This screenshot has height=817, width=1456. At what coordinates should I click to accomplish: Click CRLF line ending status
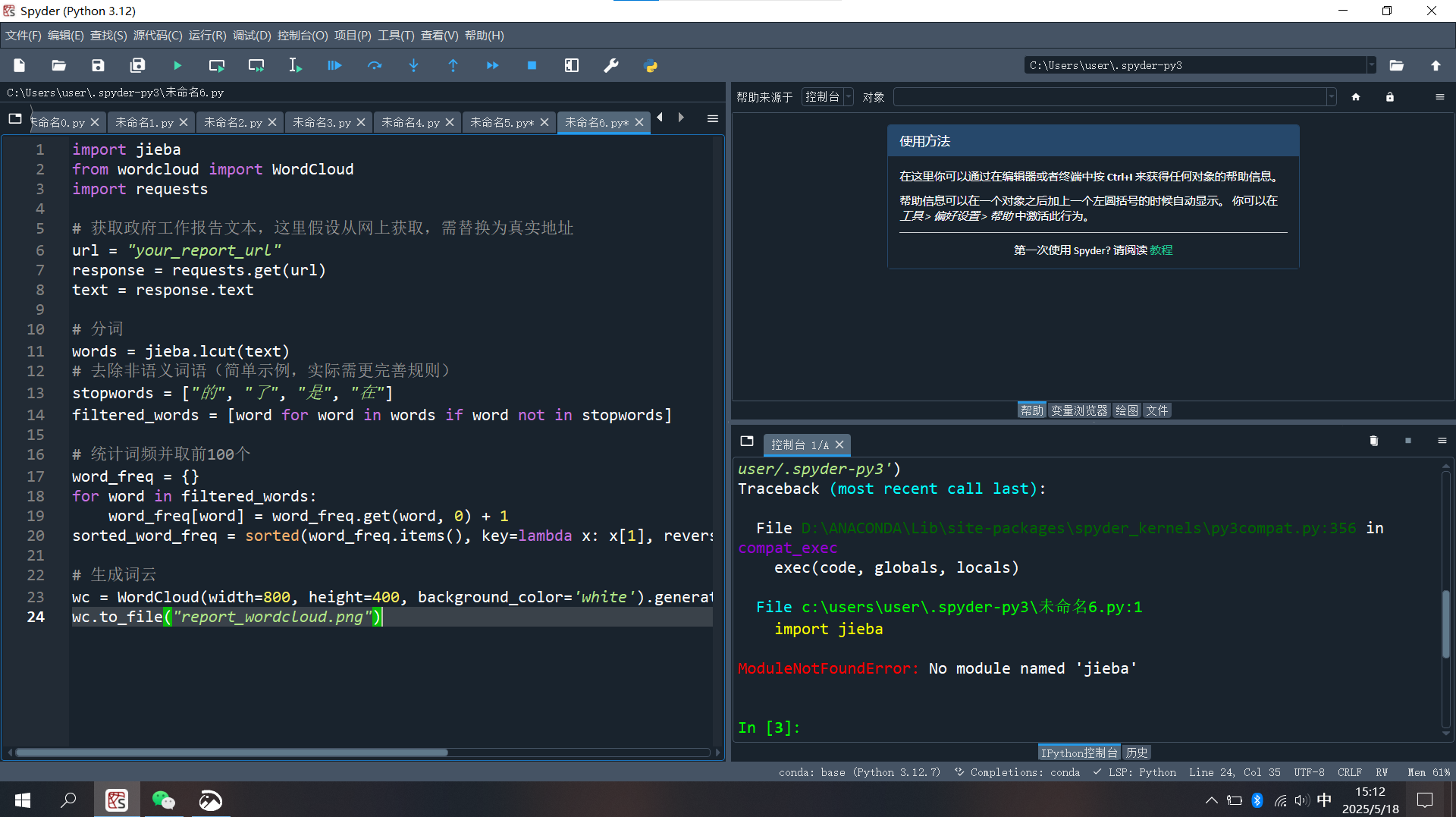point(1349,772)
